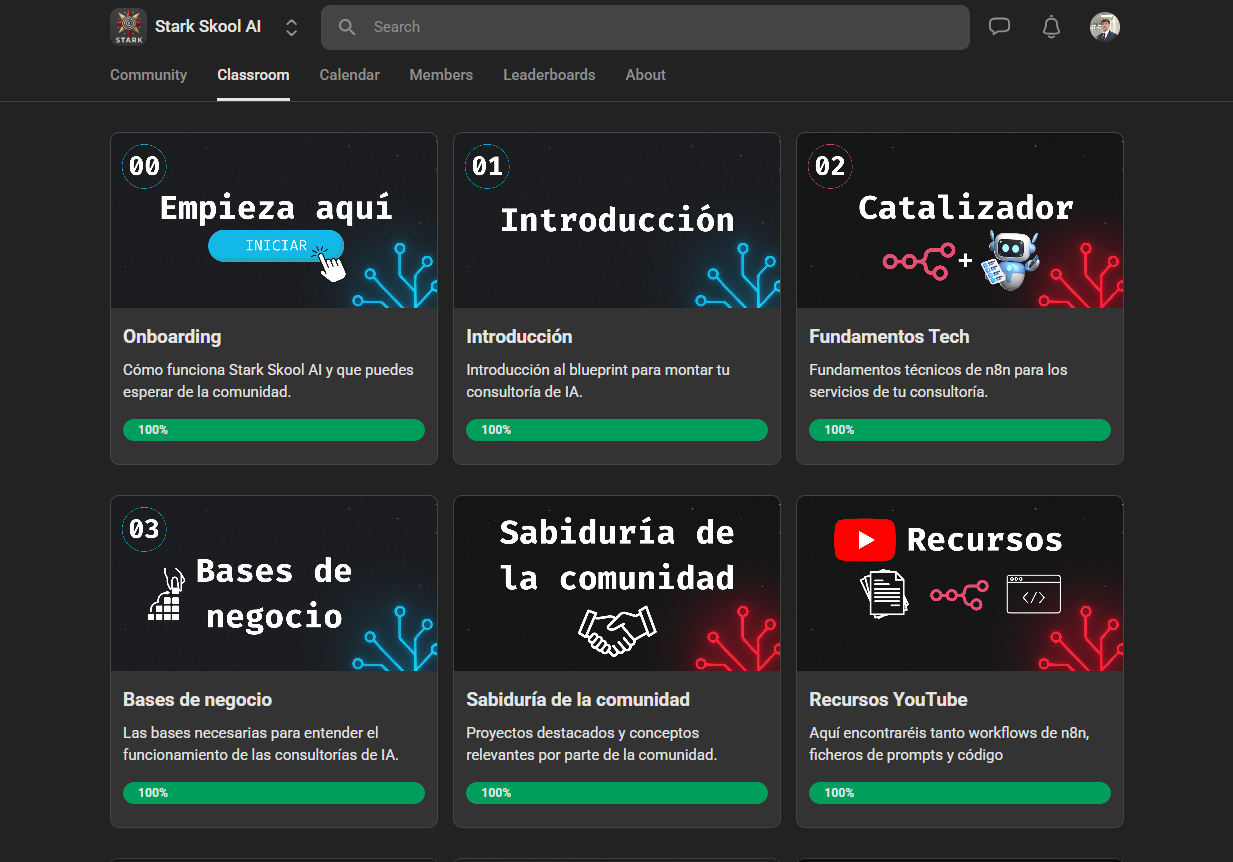
Task: Click the 01 number badge on Introducción
Action: click(487, 166)
